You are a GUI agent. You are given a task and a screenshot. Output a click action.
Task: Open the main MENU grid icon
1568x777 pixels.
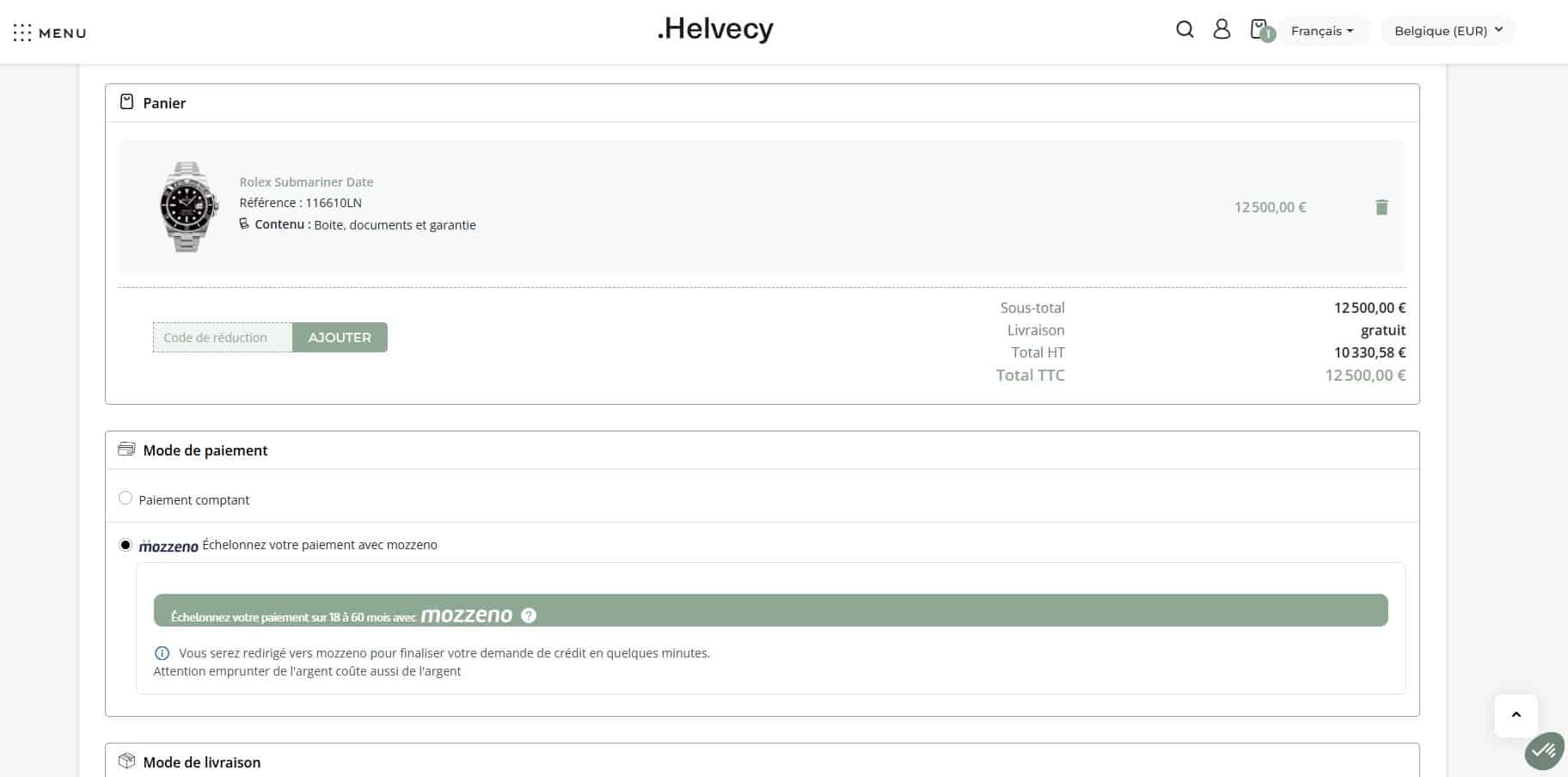[22, 33]
